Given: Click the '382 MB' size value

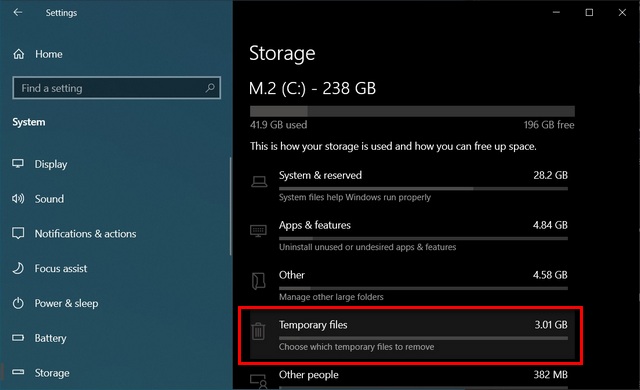Looking at the screenshot, I should click(551, 374).
